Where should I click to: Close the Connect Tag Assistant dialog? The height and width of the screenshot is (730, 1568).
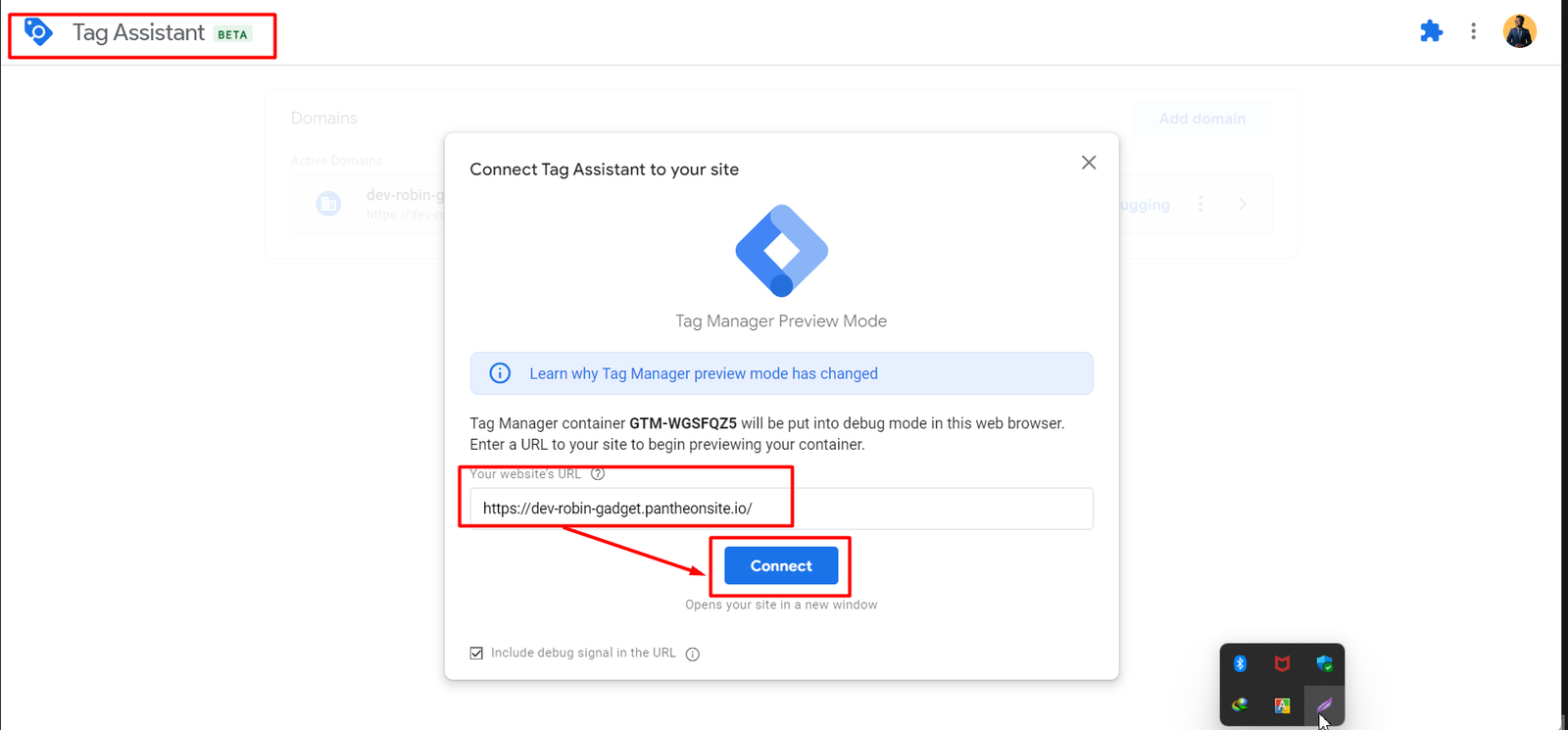[1089, 163]
